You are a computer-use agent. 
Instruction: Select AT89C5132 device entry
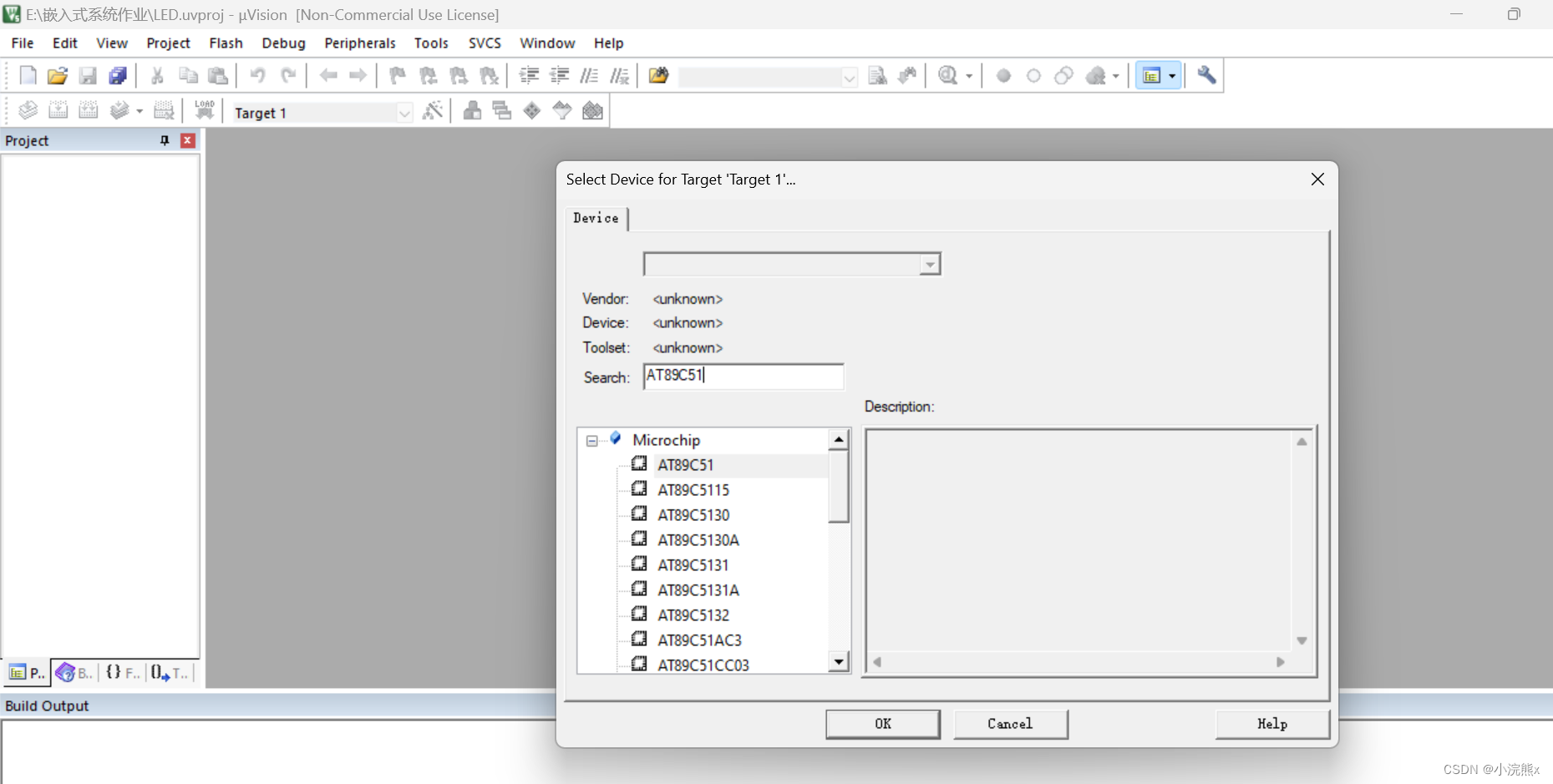coord(693,615)
